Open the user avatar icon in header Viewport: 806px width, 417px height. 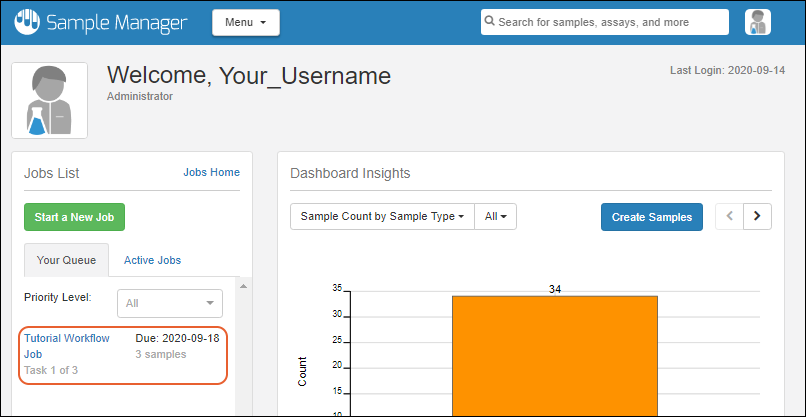click(x=757, y=22)
